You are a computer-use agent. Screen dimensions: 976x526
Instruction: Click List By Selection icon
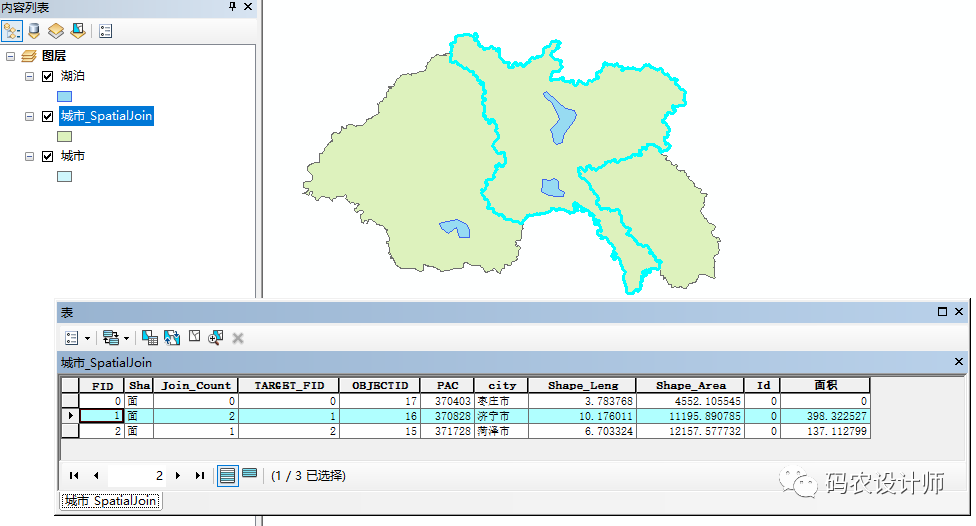(x=77, y=31)
